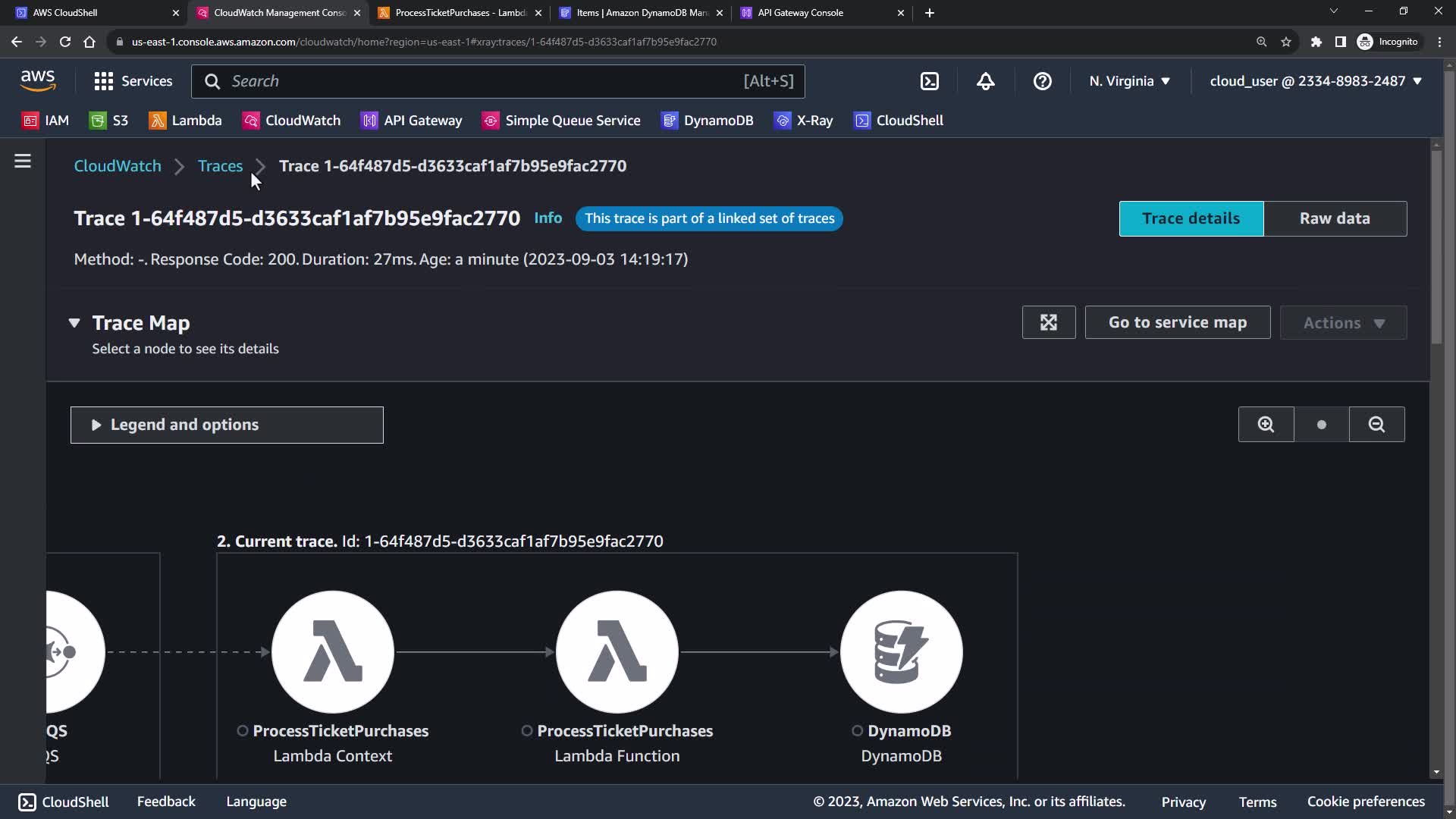Open the help question mark icon
Image resolution: width=1456 pixels, height=819 pixels.
[x=1042, y=81]
